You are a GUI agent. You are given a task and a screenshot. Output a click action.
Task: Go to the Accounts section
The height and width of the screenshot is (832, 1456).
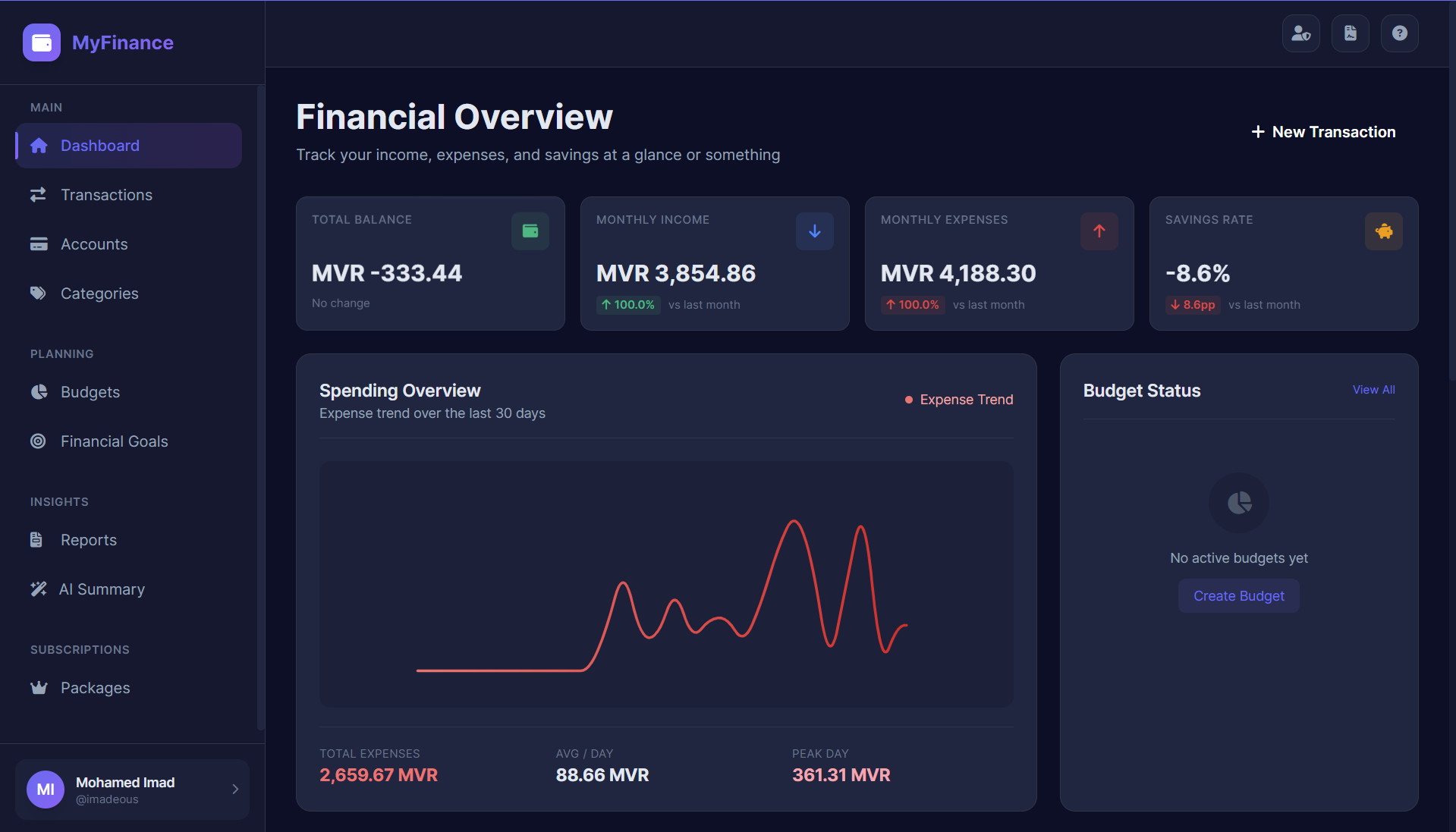point(94,243)
